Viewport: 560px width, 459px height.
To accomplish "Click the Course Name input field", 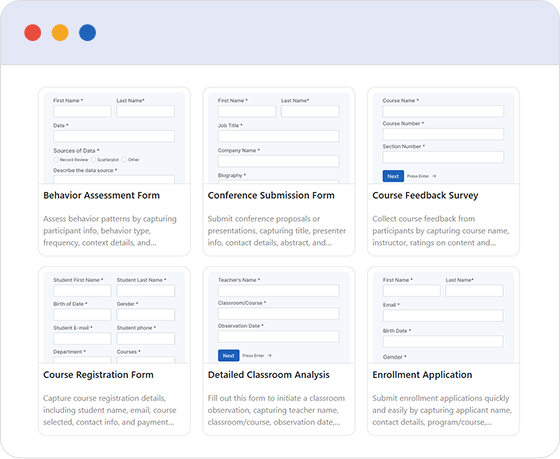I will (x=443, y=111).
